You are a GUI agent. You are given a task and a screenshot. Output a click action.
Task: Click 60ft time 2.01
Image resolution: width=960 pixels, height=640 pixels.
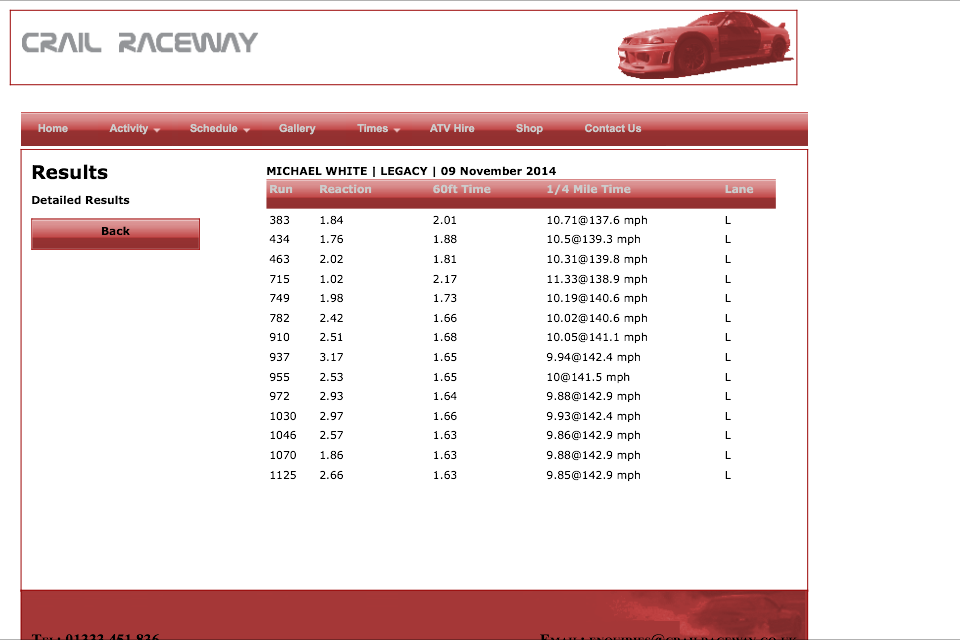pyautogui.click(x=445, y=220)
